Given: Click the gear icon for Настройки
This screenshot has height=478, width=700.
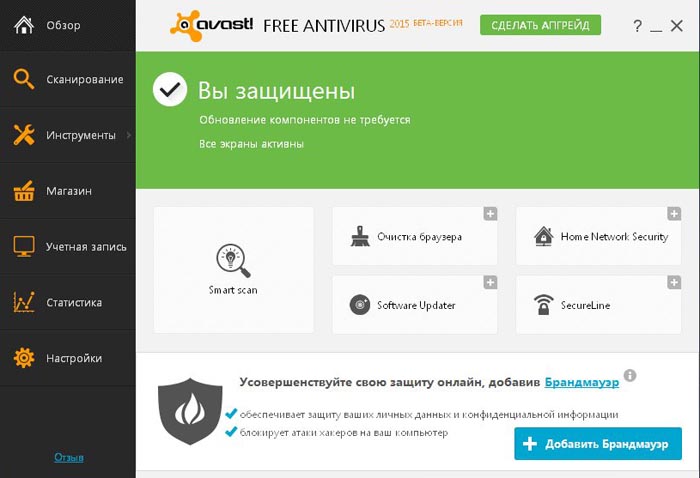Looking at the screenshot, I should [24, 358].
